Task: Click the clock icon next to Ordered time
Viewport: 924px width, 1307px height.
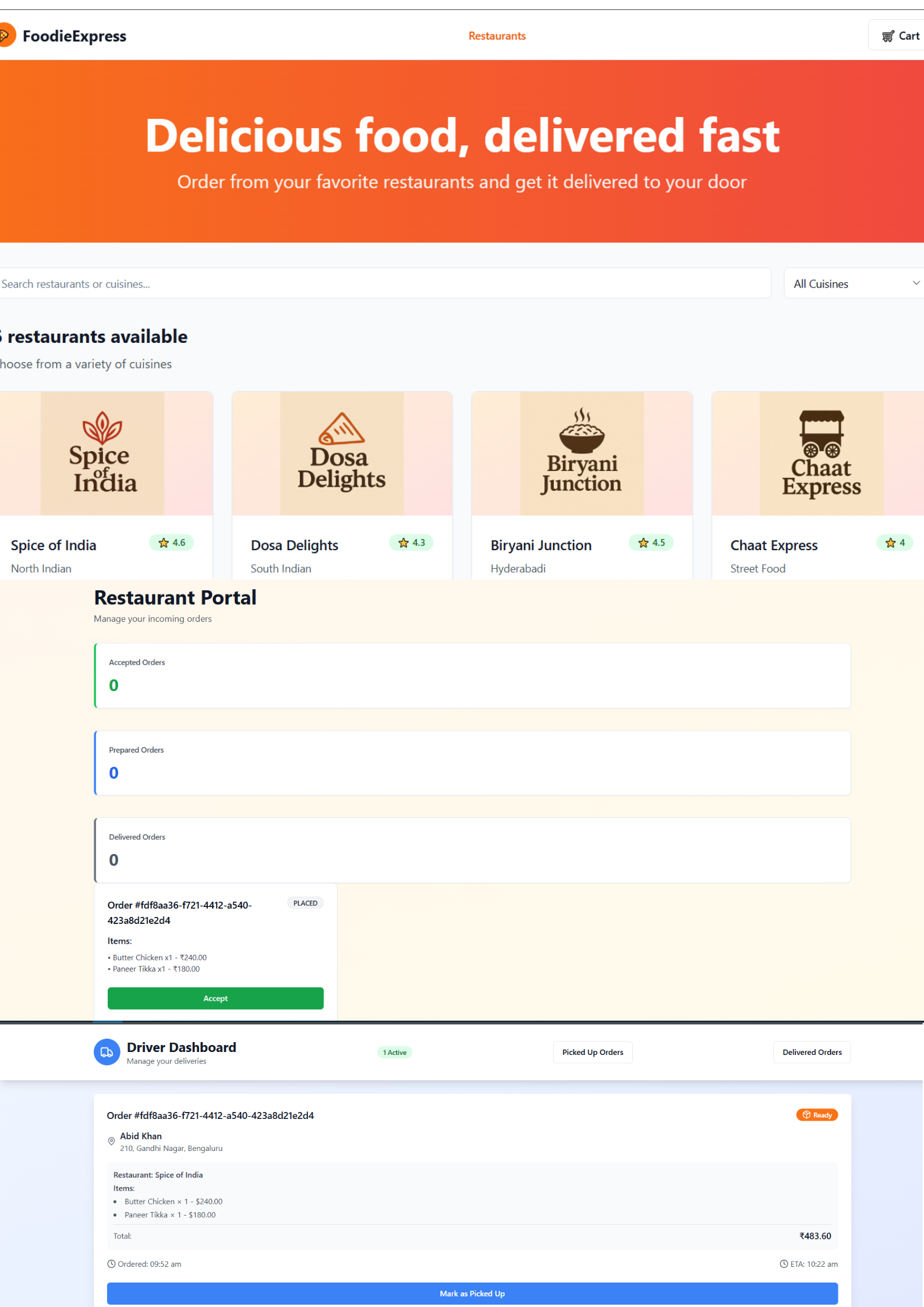Action: 111,1264
